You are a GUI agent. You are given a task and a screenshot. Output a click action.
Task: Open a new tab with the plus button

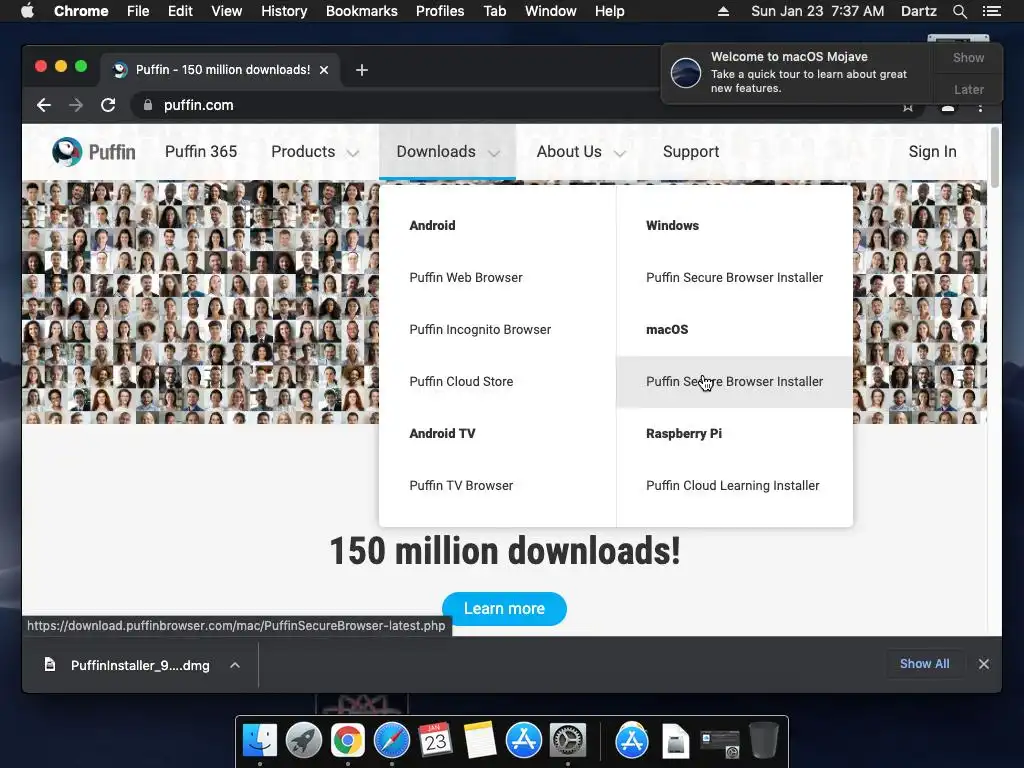tap(362, 70)
